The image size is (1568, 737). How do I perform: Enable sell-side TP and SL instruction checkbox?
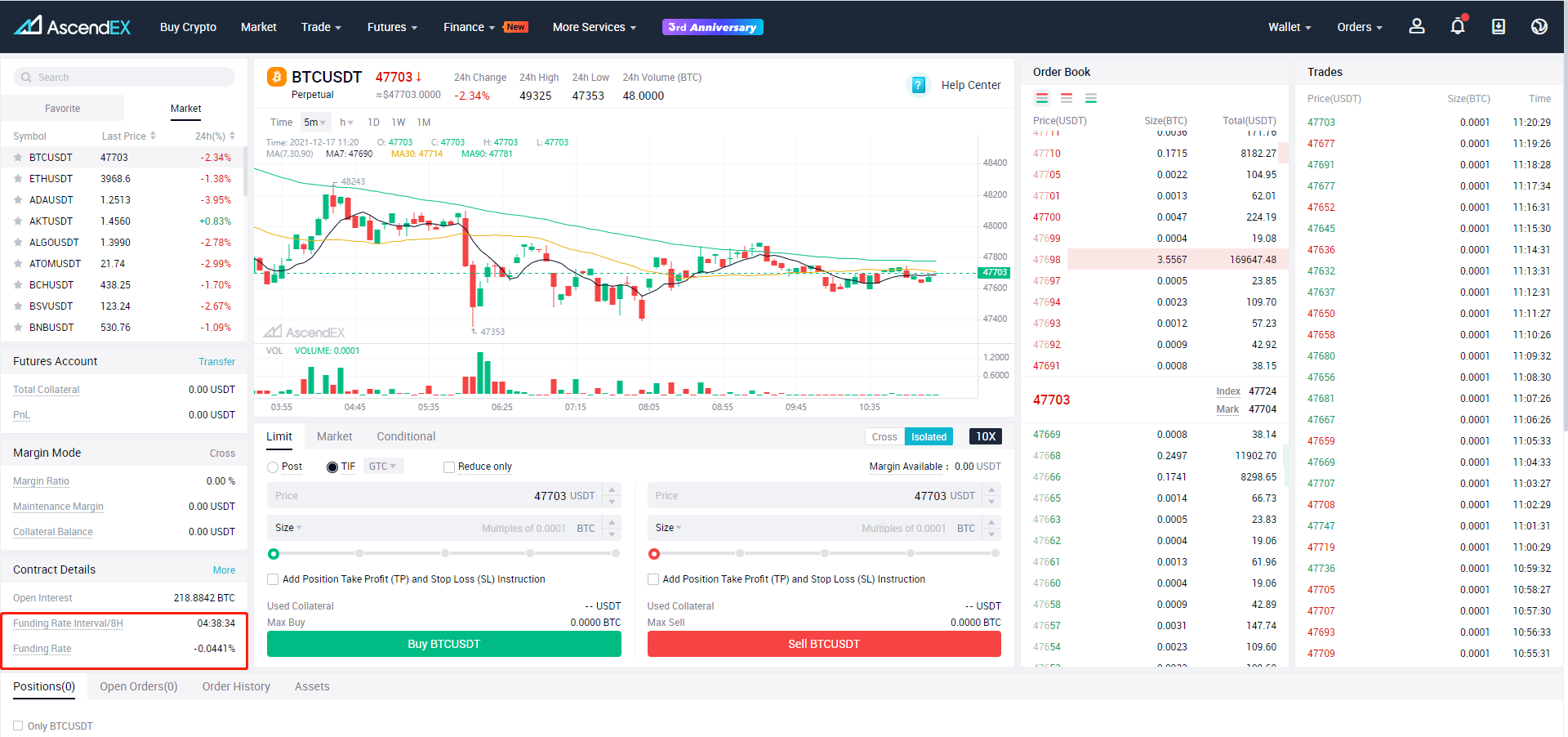coord(653,579)
